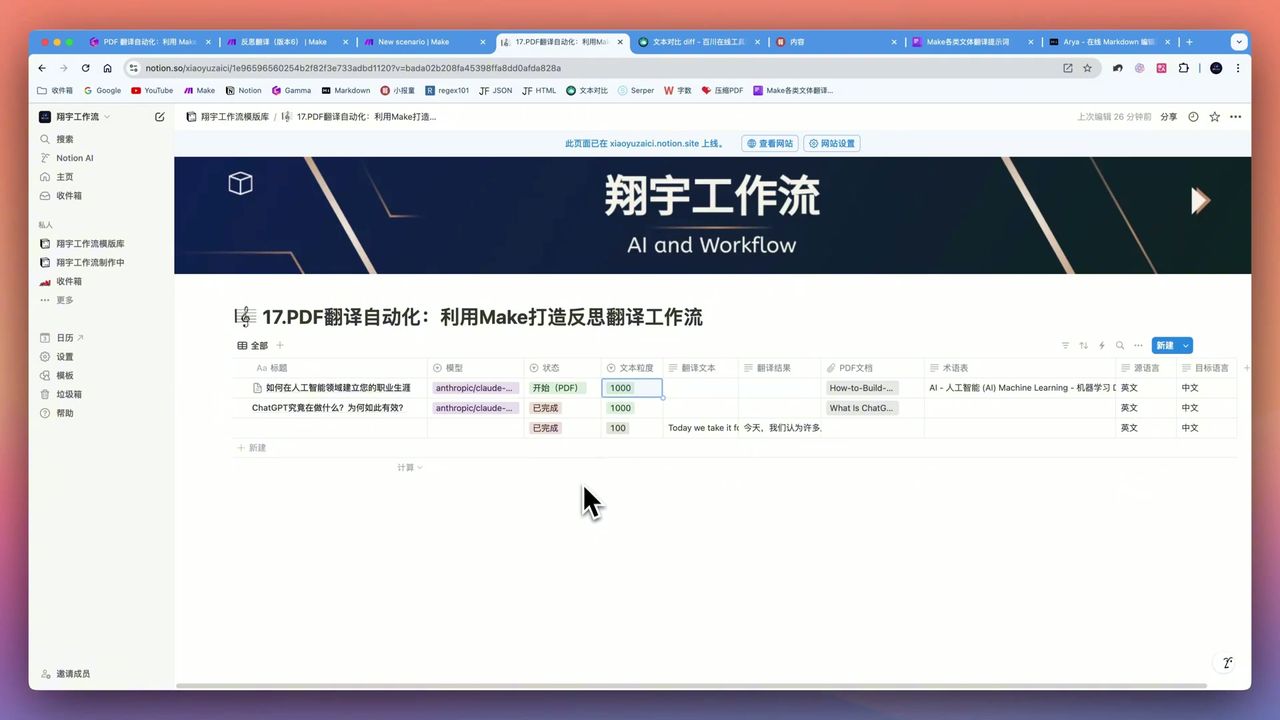Open Notion AI from the sidebar
The width and height of the screenshot is (1280, 720).
coord(74,157)
